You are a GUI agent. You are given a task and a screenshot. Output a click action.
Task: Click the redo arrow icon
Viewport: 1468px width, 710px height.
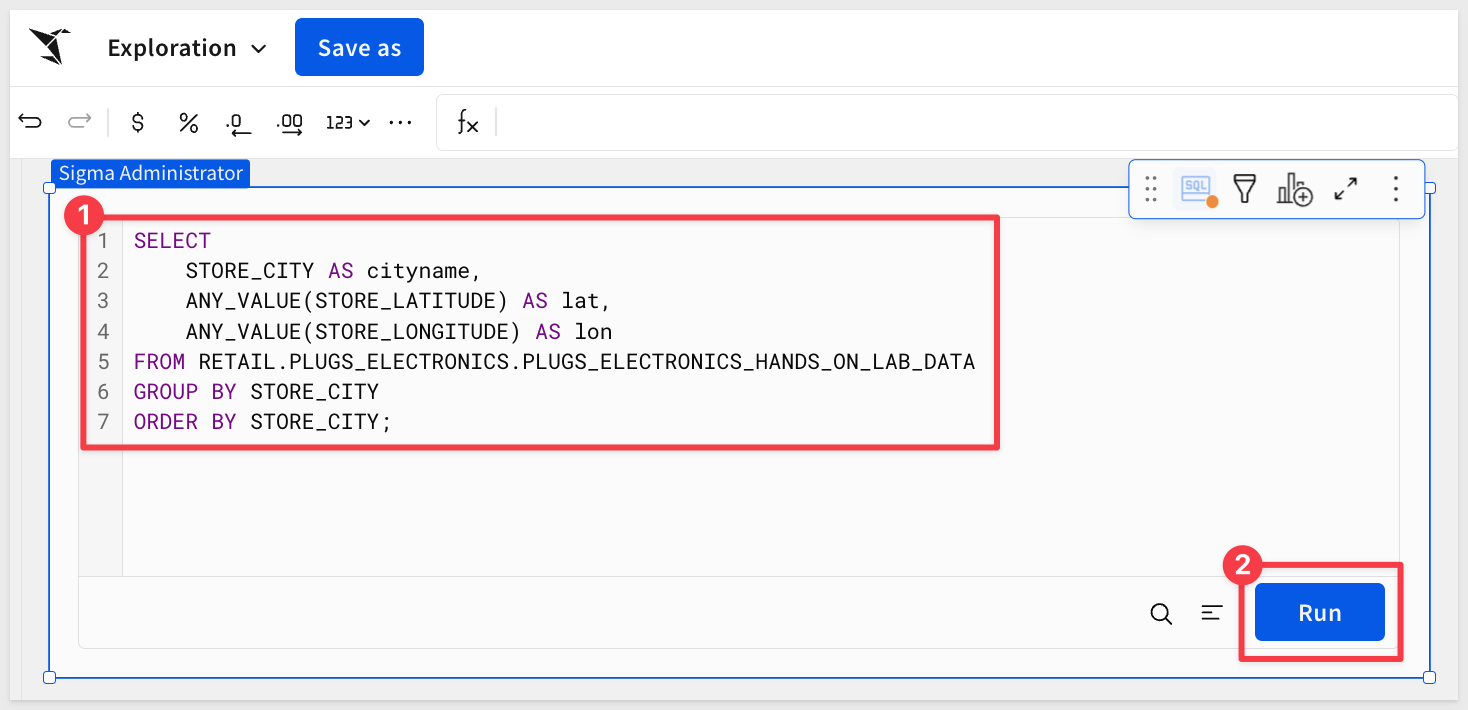79,123
